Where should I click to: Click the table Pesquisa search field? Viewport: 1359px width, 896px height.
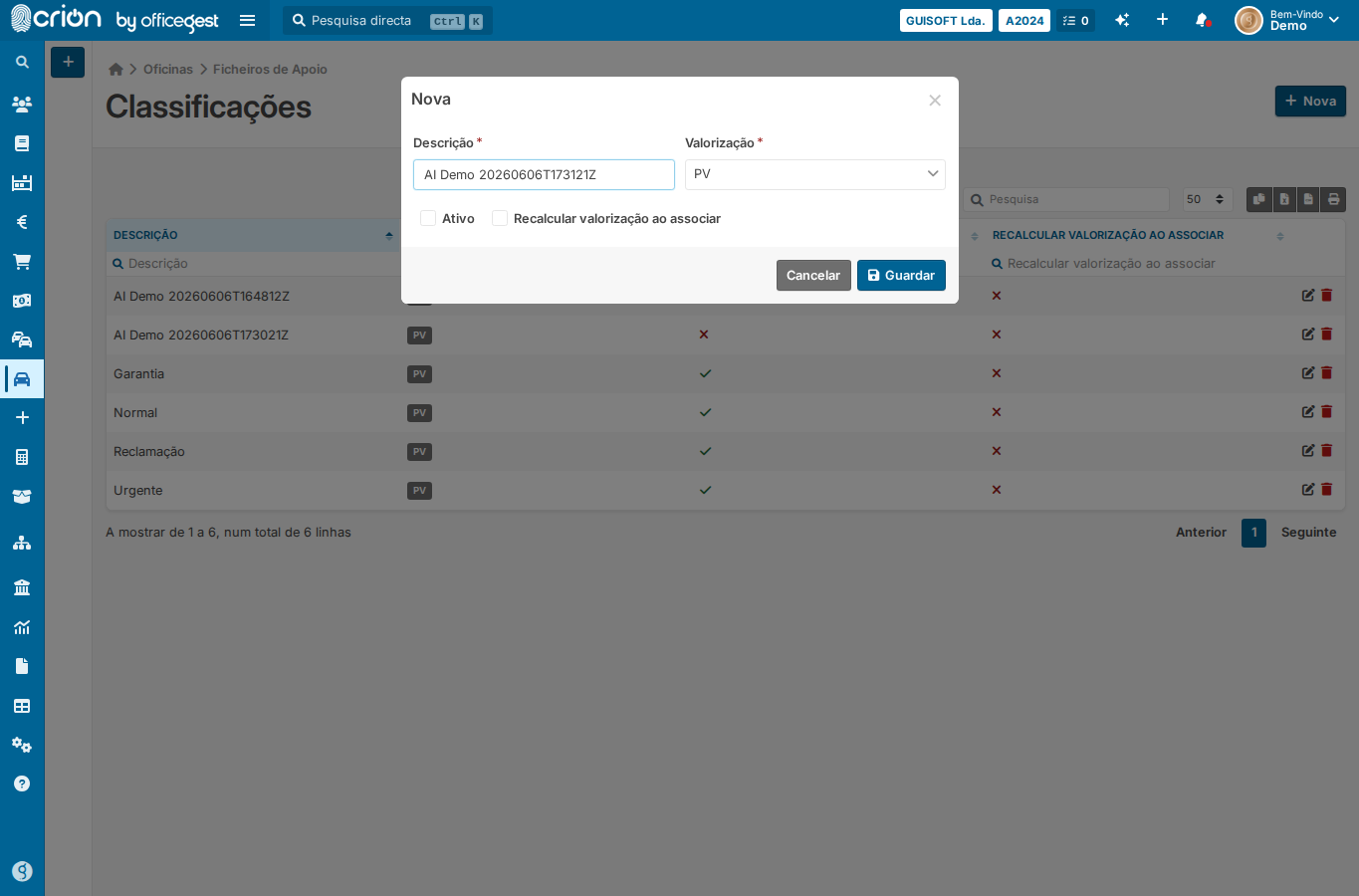click(1066, 199)
